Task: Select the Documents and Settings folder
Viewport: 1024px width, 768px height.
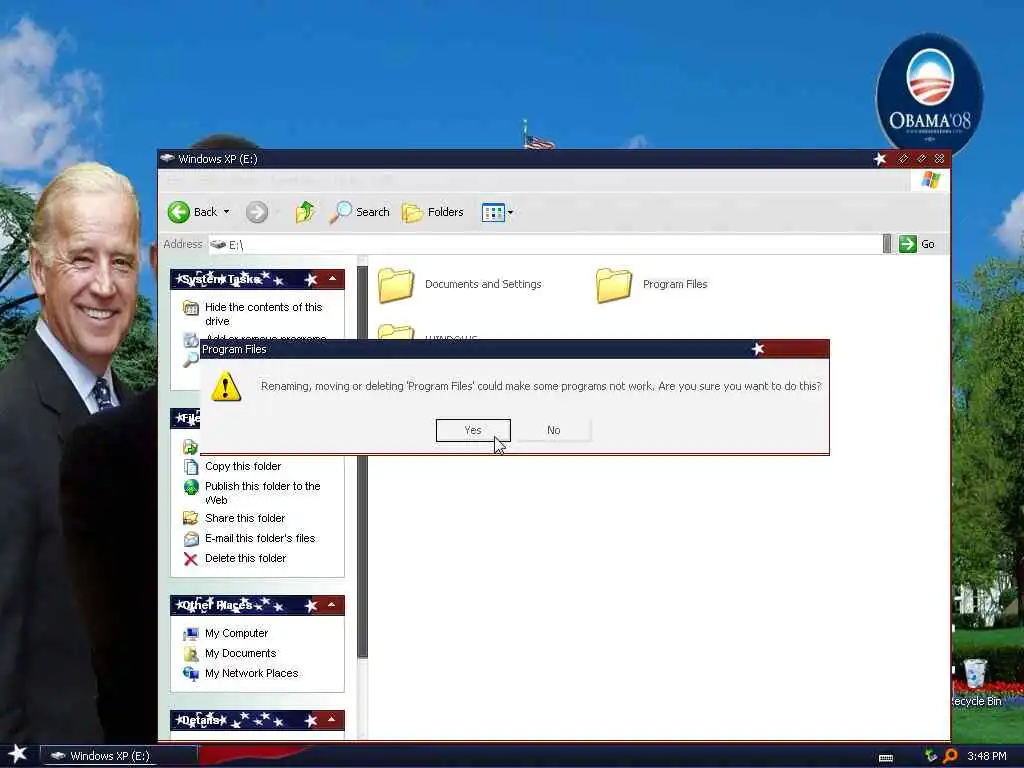Action: [x=460, y=285]
